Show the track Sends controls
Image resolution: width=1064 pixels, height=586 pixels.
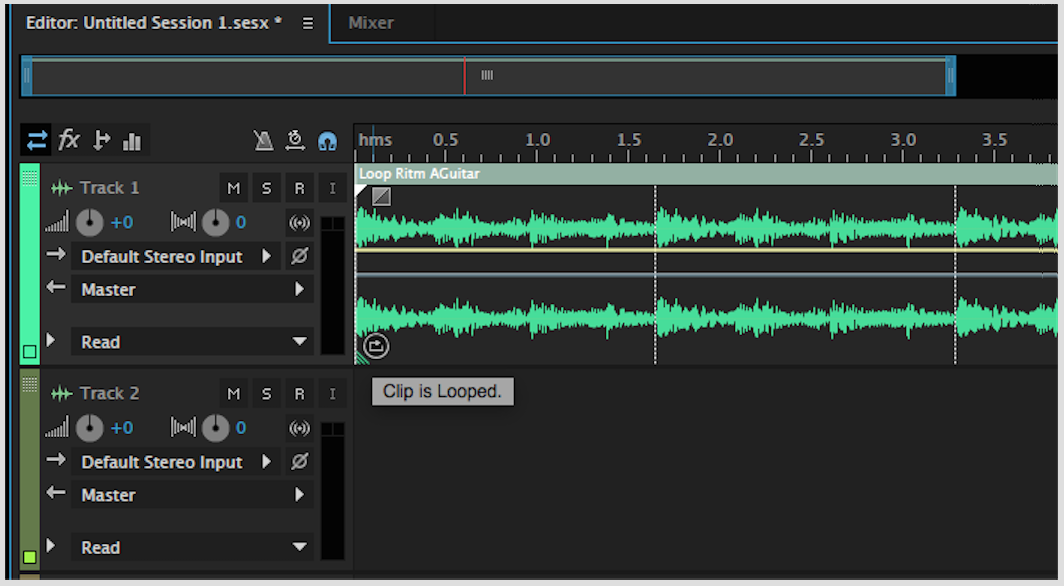point(101,140)
